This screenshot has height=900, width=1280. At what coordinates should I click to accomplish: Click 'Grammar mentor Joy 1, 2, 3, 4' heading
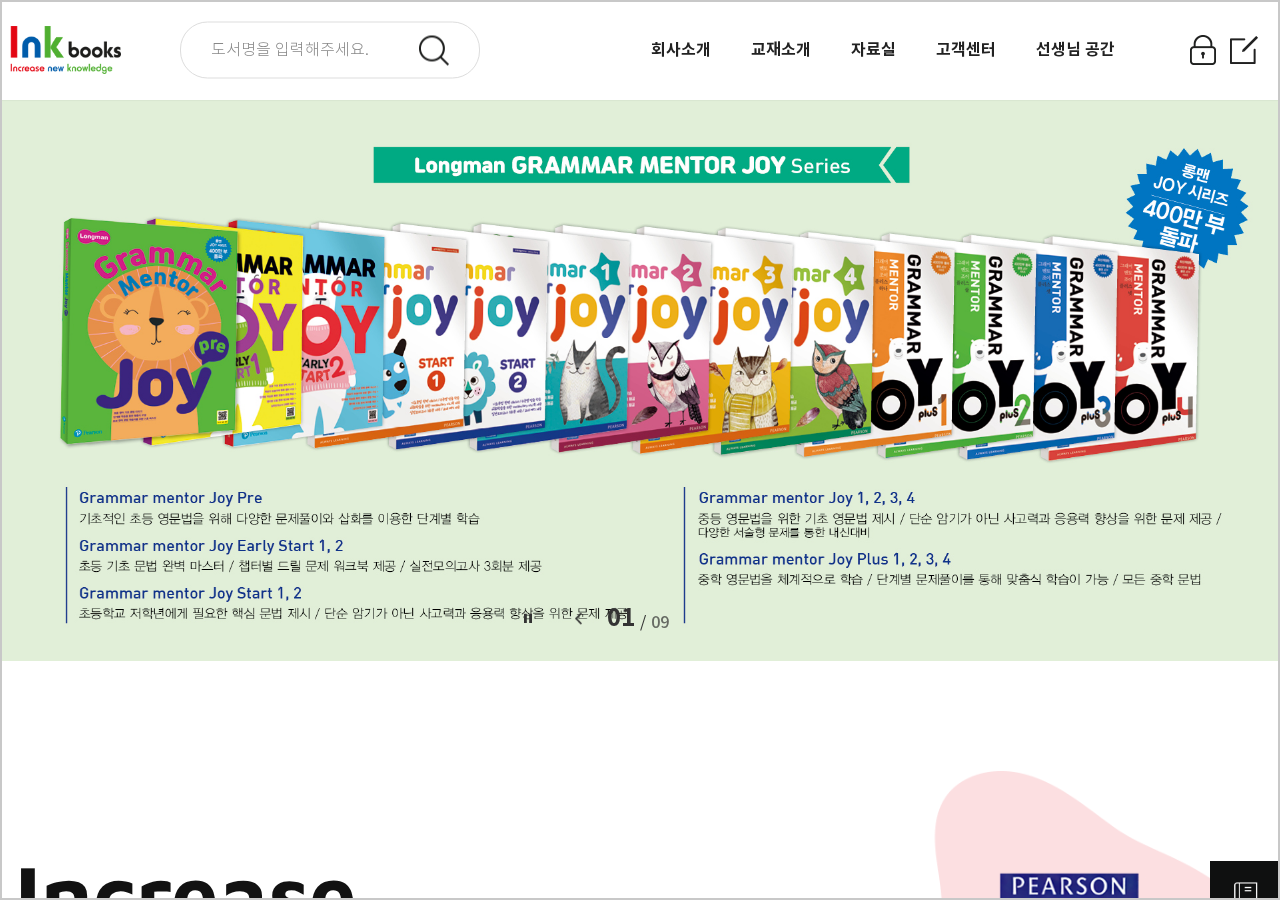[x=807, y=498]
